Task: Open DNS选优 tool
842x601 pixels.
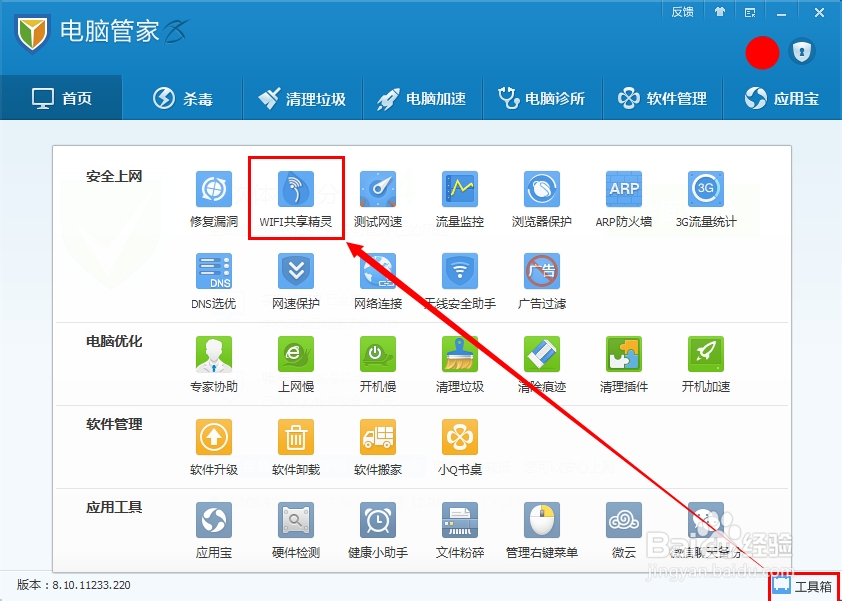Action: pyautogui.click(x=214, y=281)
